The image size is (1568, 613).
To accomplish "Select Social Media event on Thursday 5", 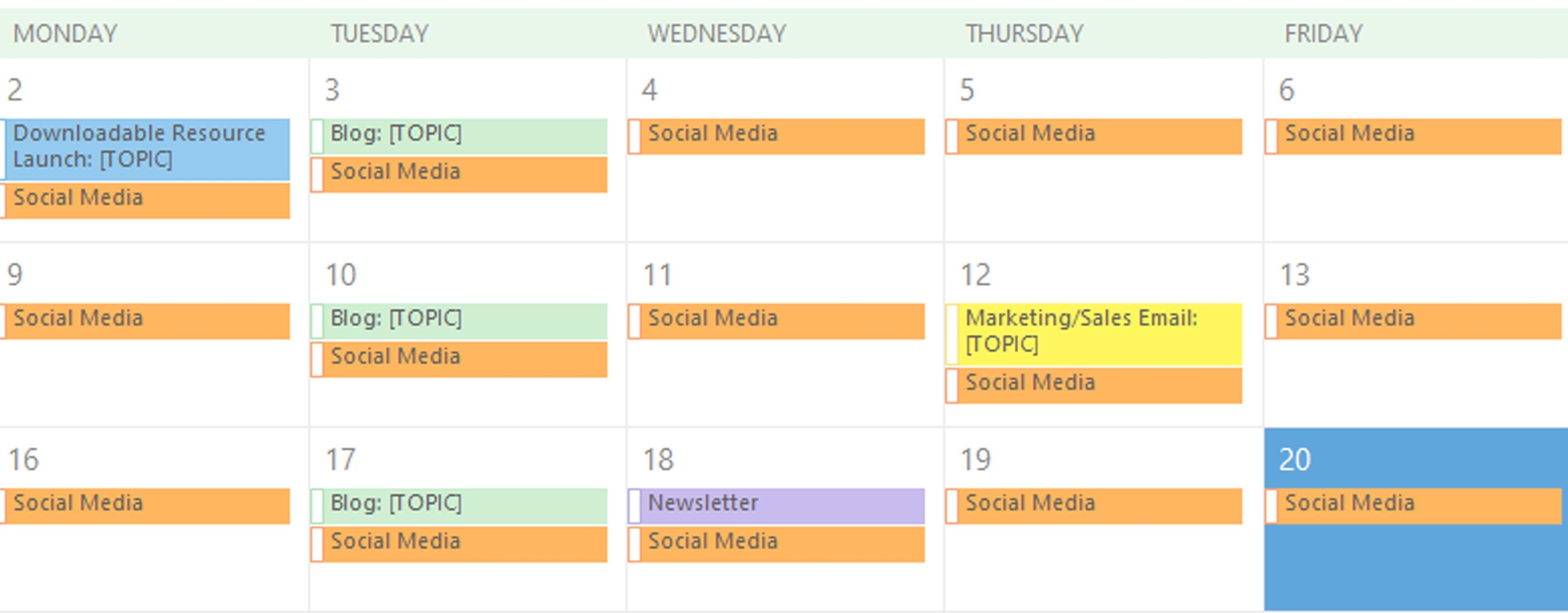I will (1094, 136).
